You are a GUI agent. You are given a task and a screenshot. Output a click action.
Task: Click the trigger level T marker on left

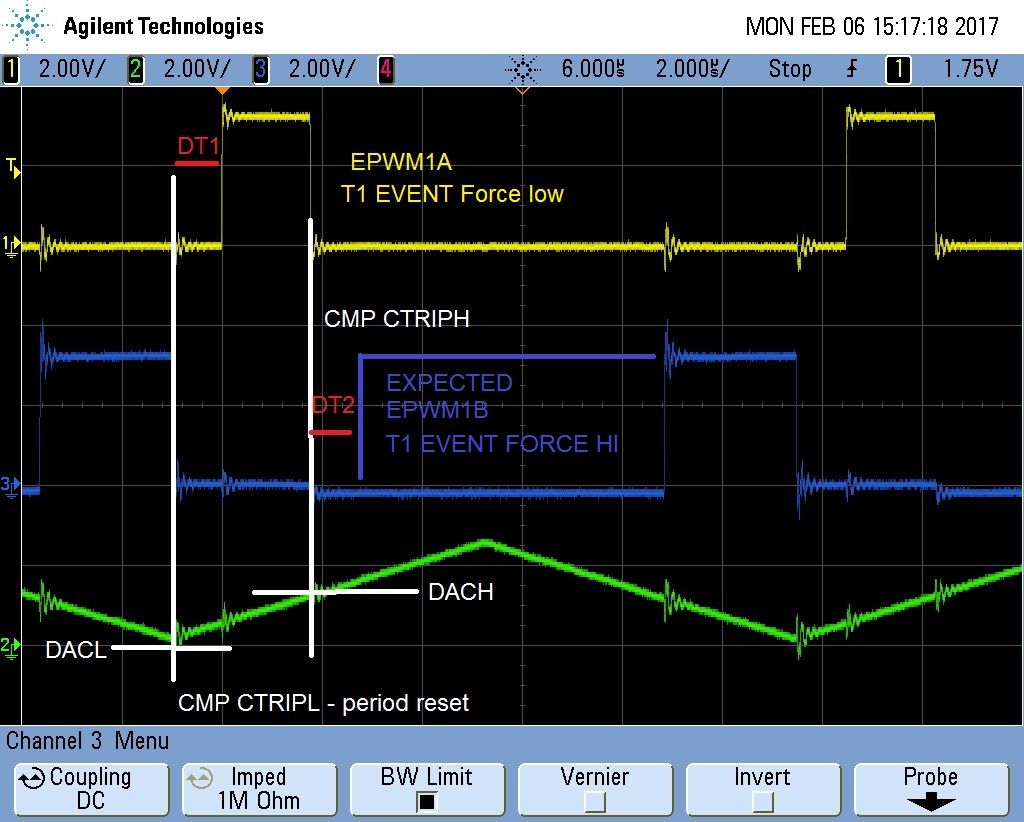coord(12,167)
